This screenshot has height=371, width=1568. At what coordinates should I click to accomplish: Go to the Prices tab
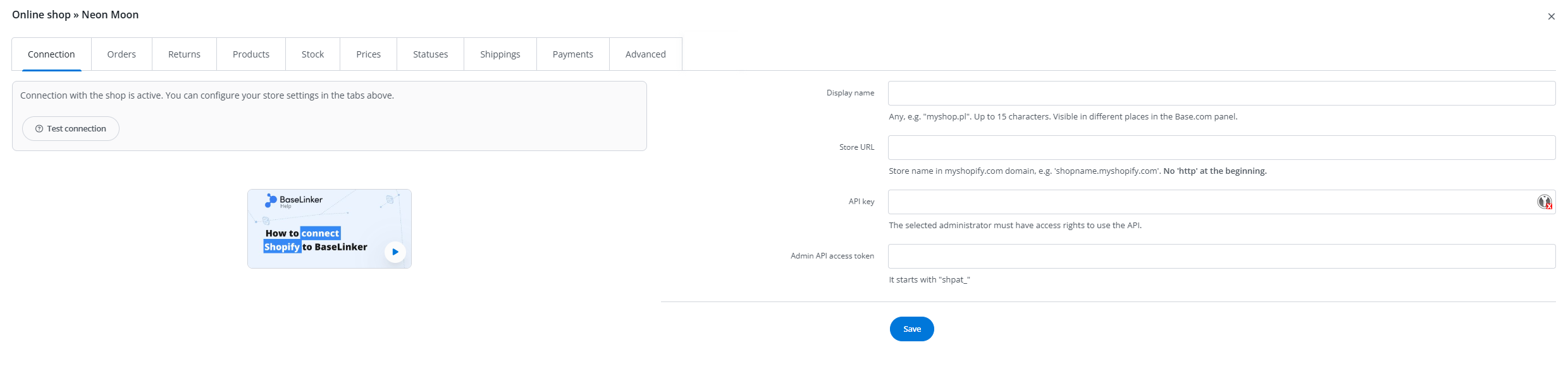(368, 54)
